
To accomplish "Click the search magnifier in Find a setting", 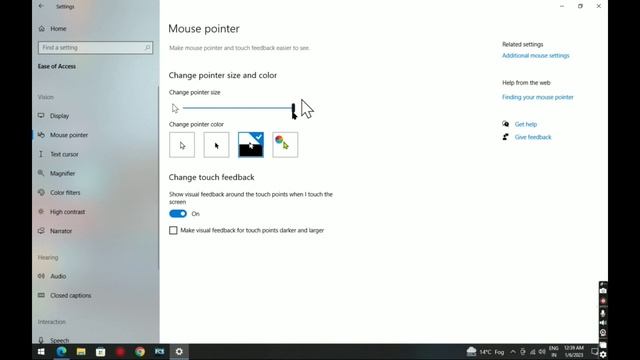I will (x=147, y=48).
